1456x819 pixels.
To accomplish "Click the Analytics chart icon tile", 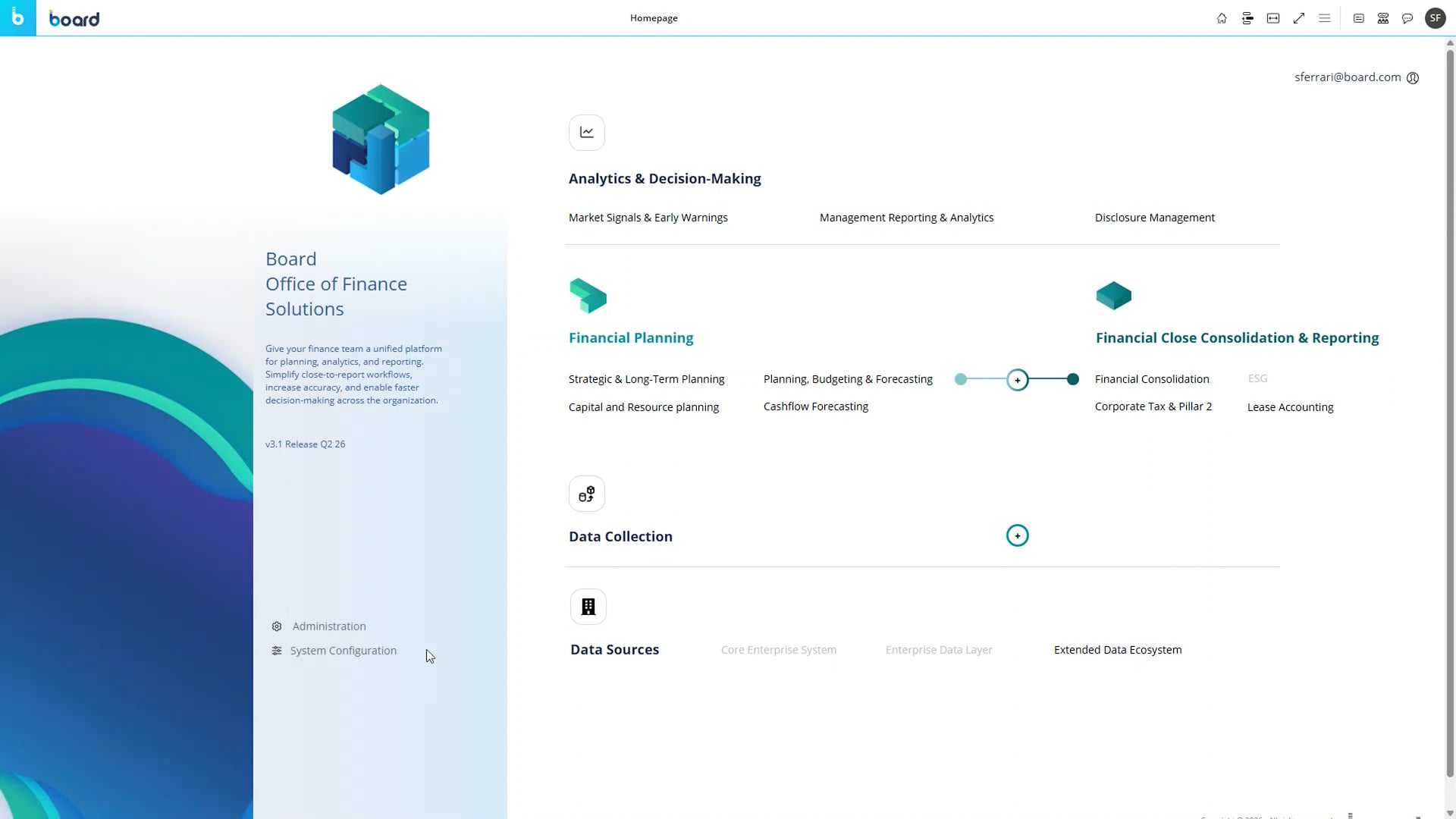I will 587,133.
